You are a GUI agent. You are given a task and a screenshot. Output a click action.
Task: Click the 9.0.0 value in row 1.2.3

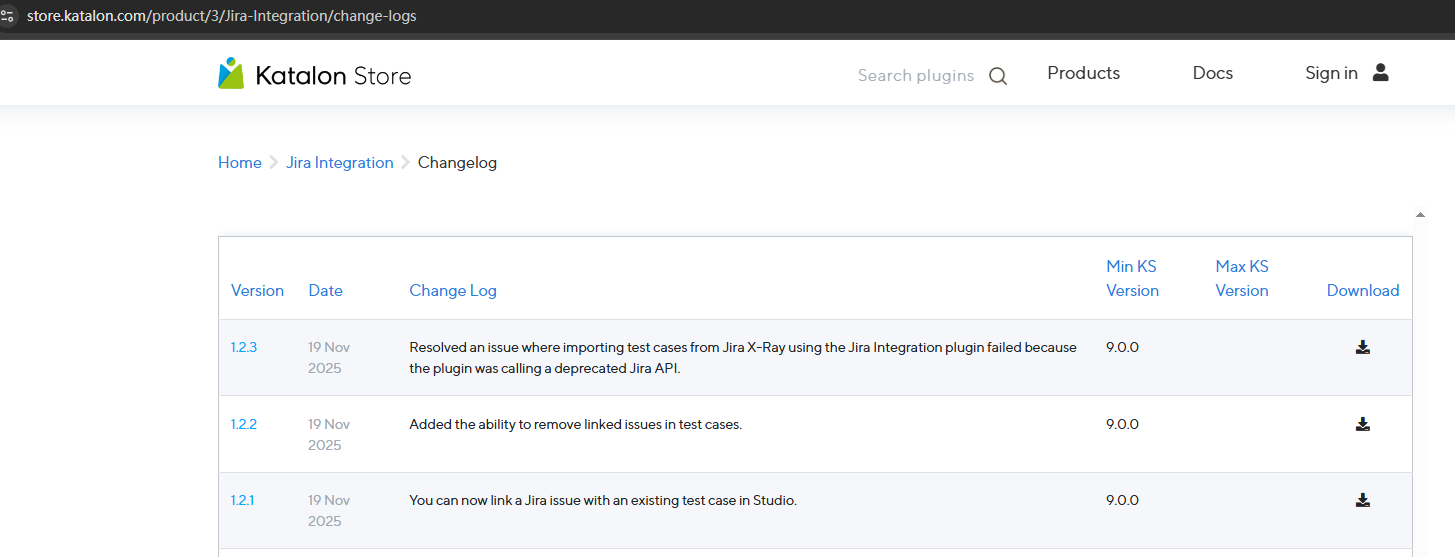click(x=1122, y=347)
